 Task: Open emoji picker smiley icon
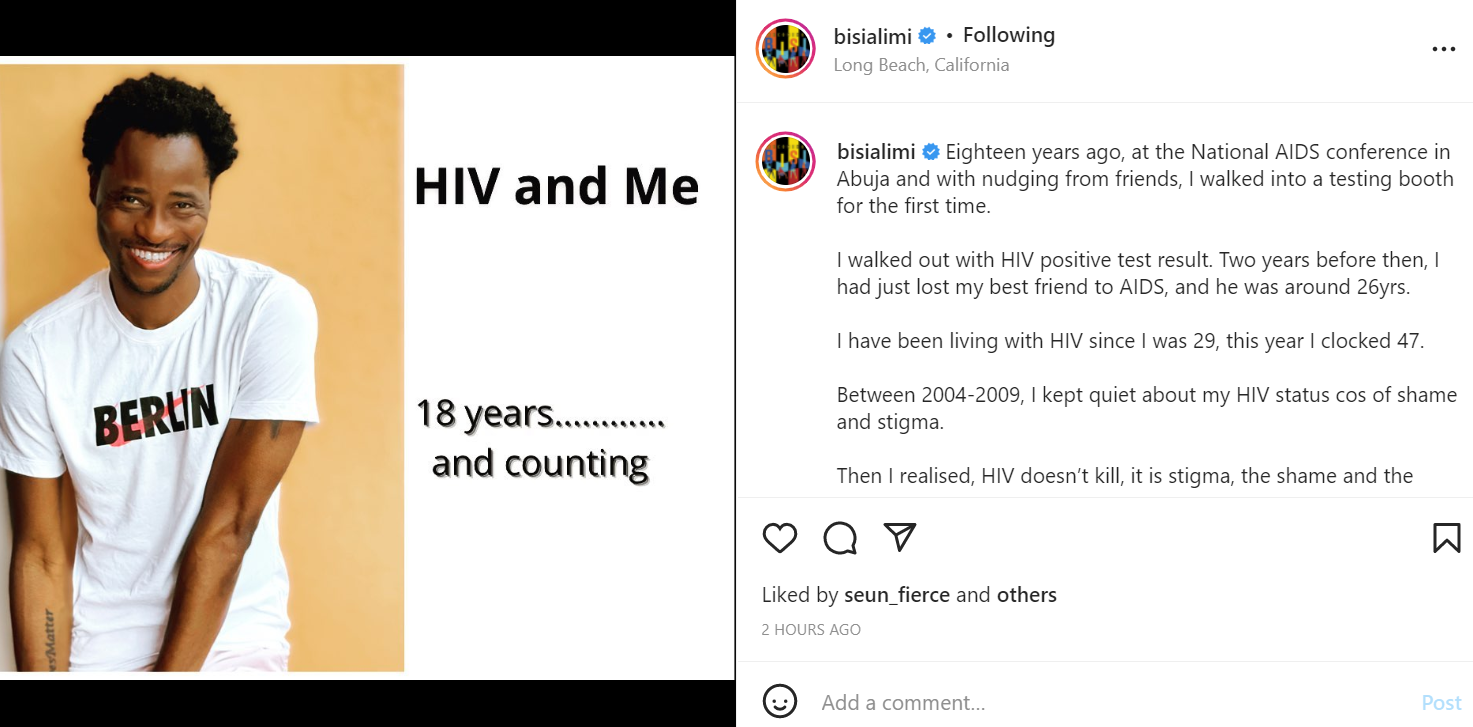pyautogui.click(x=780, y=701)
